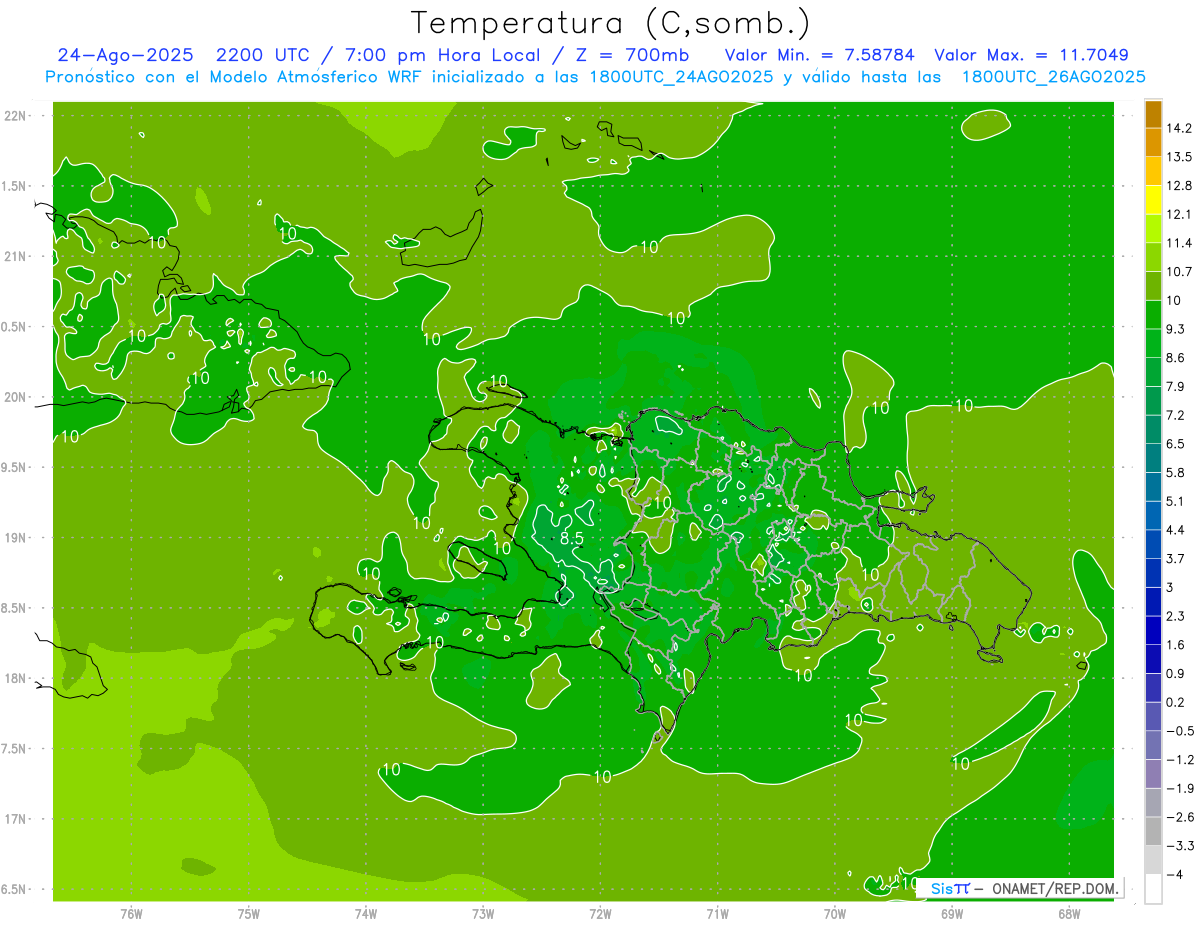Select the date text "24-Ago-2025"
The image size is (1200, 927).
[x=124, y=55]
